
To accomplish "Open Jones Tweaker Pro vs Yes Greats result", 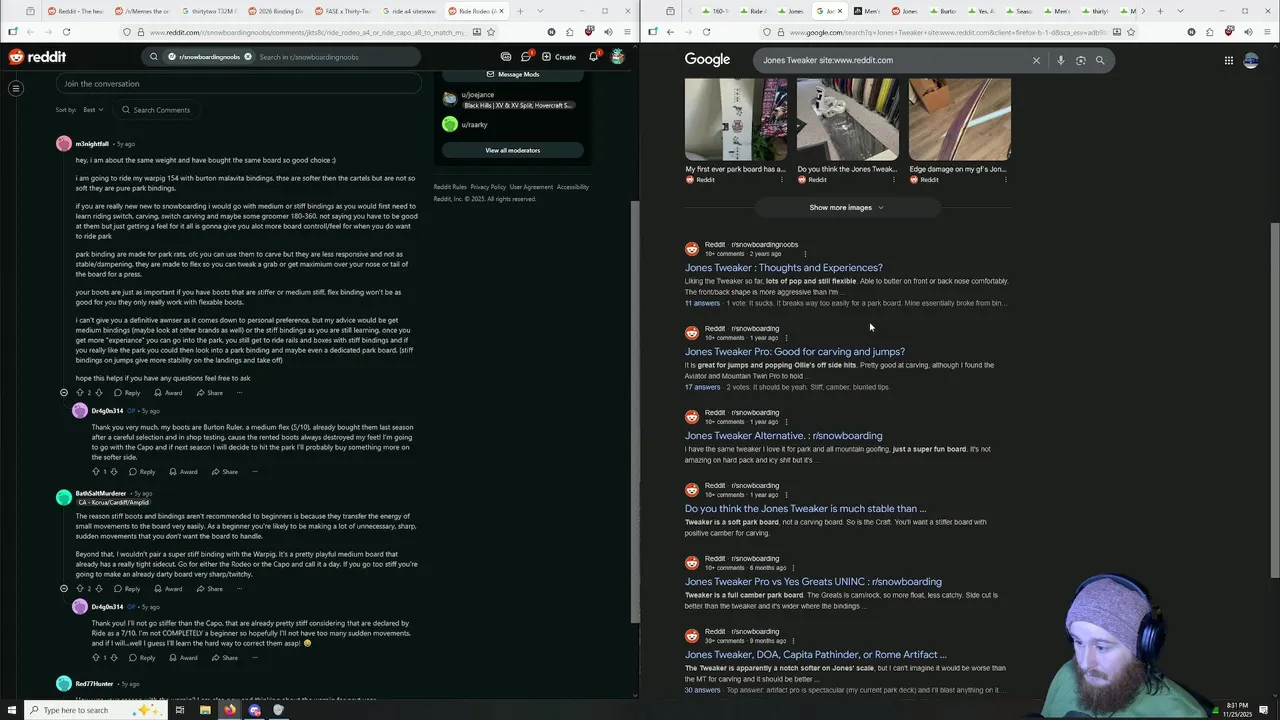I will tap(813, 582).
